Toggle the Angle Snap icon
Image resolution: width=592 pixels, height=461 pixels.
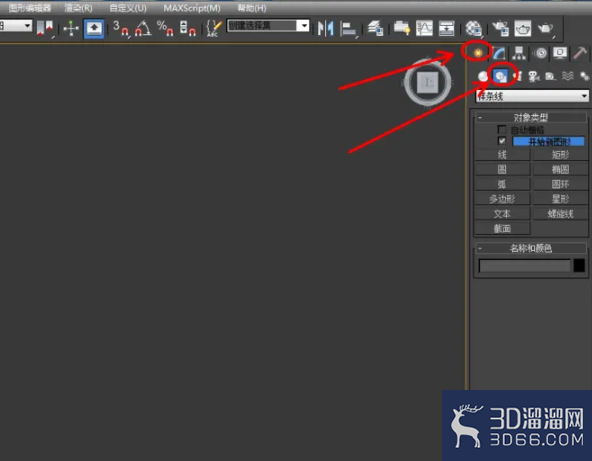(x=143, y=28)
